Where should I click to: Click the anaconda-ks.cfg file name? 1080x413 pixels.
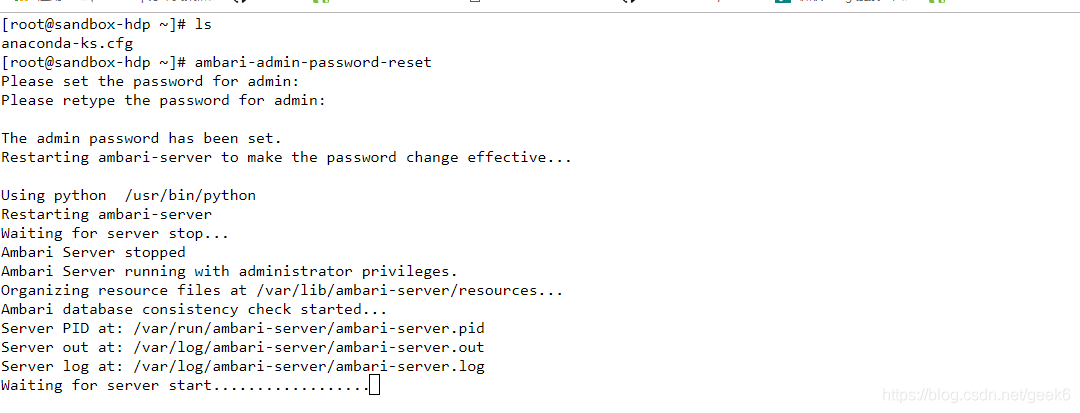pos(67,43)
